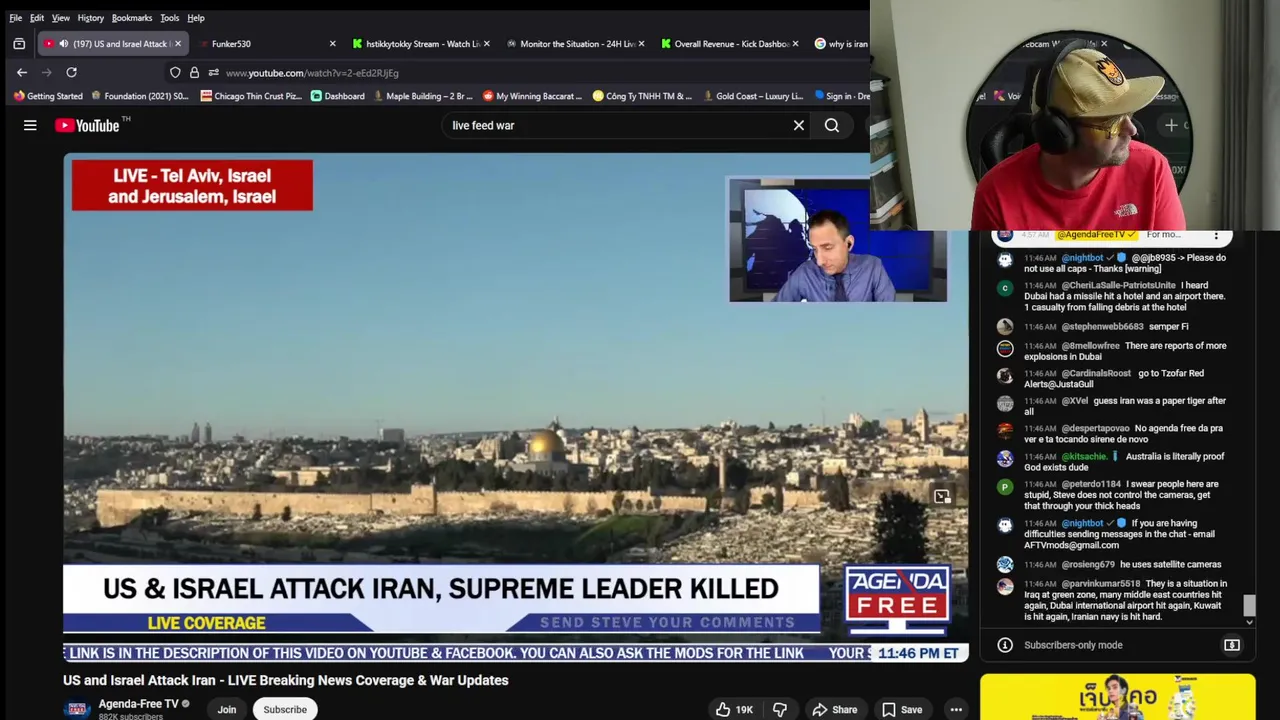Clear the 'live feed war' search text
The image size is (1280, 720).
799,125
